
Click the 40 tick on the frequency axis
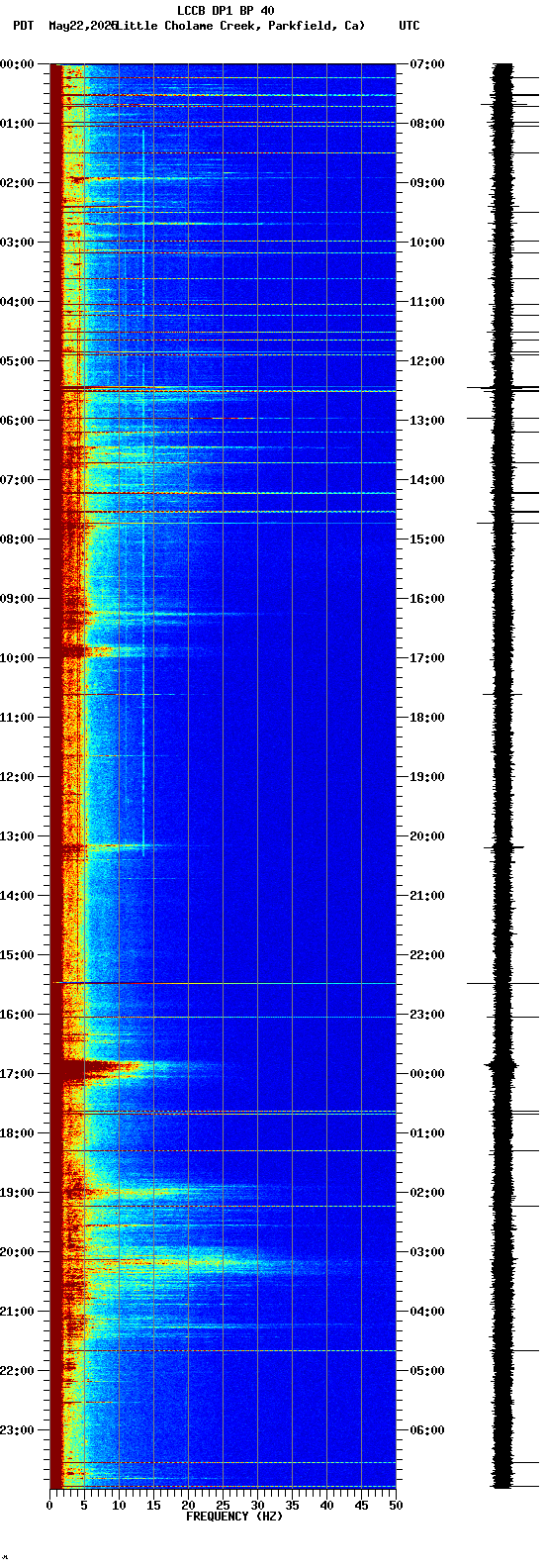326,1506
